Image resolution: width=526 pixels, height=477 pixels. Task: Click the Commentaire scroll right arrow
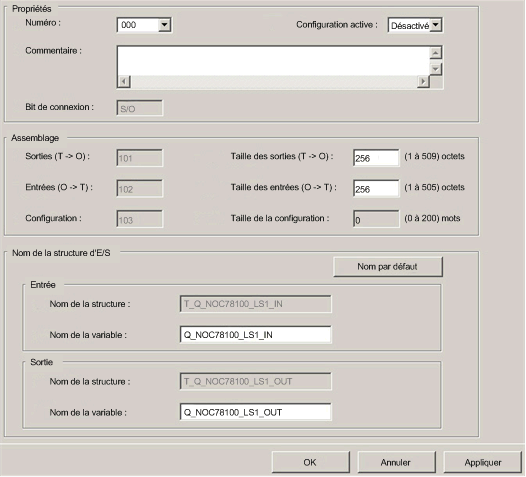click(423, 82)
